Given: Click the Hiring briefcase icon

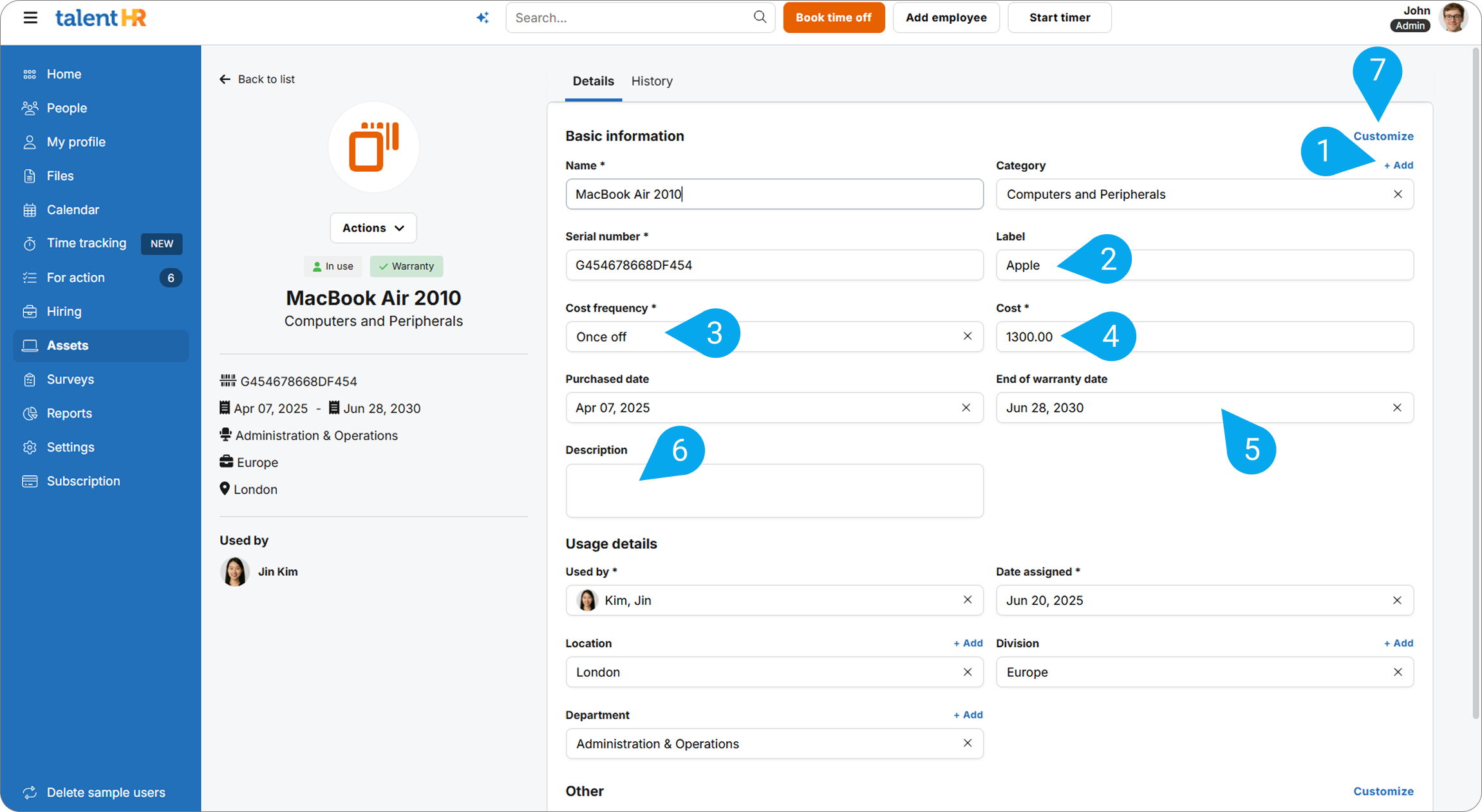Looking at the screenshot, I should pos(30,311).
